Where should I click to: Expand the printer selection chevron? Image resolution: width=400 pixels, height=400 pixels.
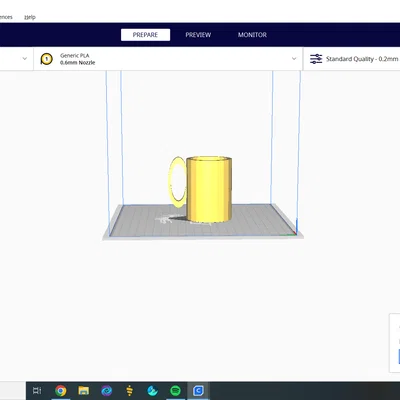coord(25,59)
